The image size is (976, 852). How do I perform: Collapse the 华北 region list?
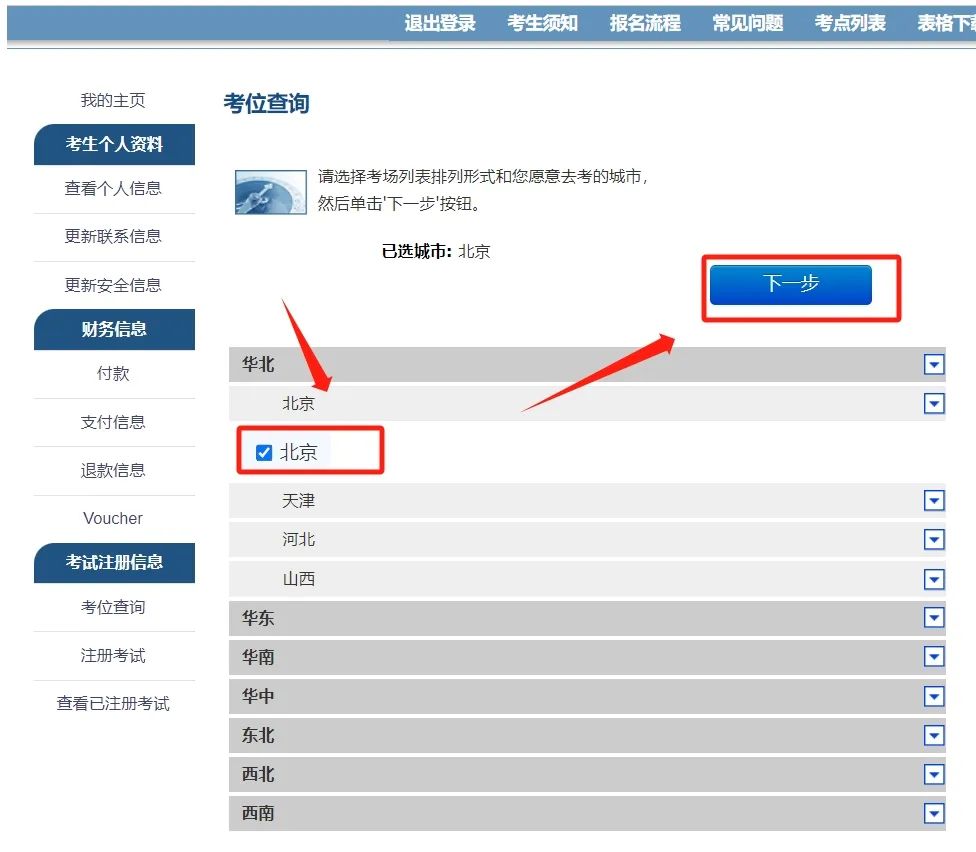(x=933, y=364)
